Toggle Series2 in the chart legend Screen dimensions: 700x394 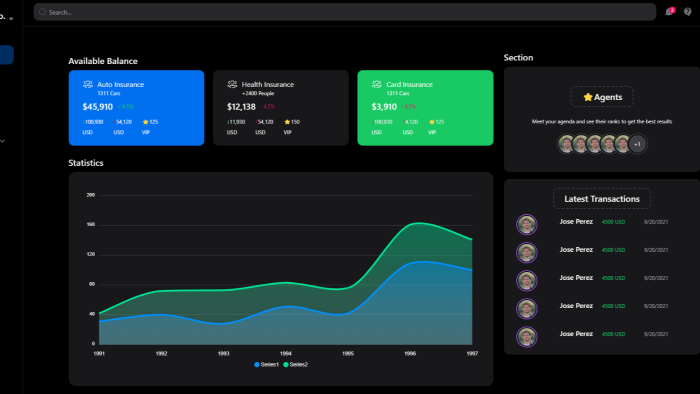[296, 365]
